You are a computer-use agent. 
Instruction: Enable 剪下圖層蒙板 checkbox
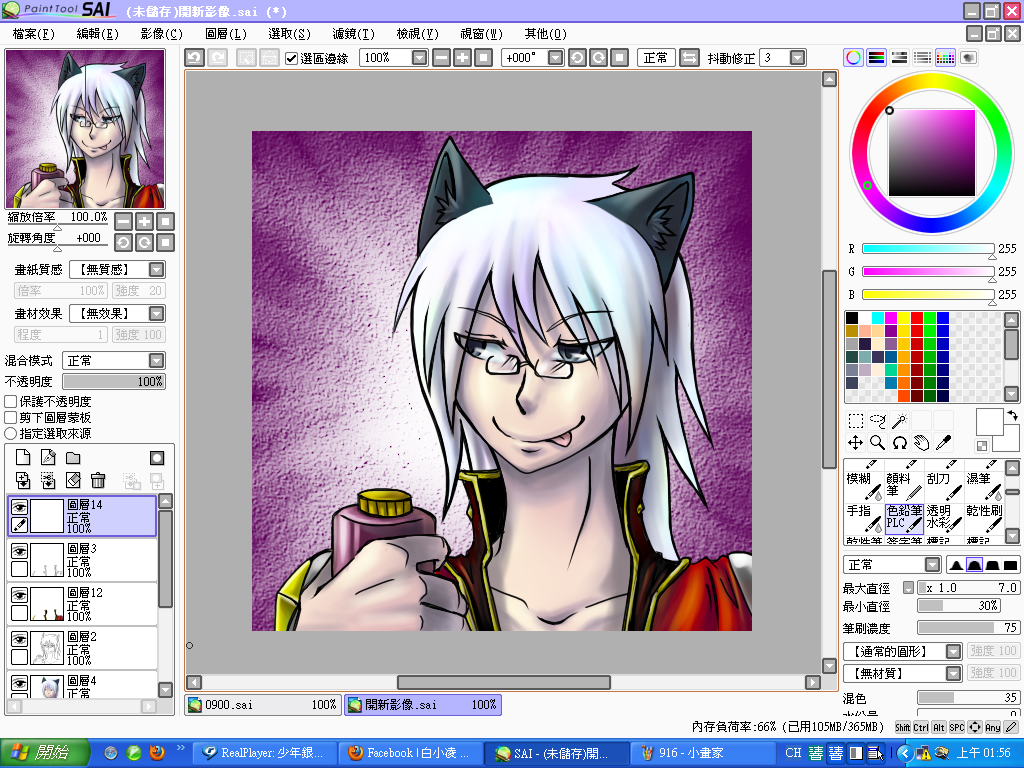pyautogui.click(x=10, y=417)
